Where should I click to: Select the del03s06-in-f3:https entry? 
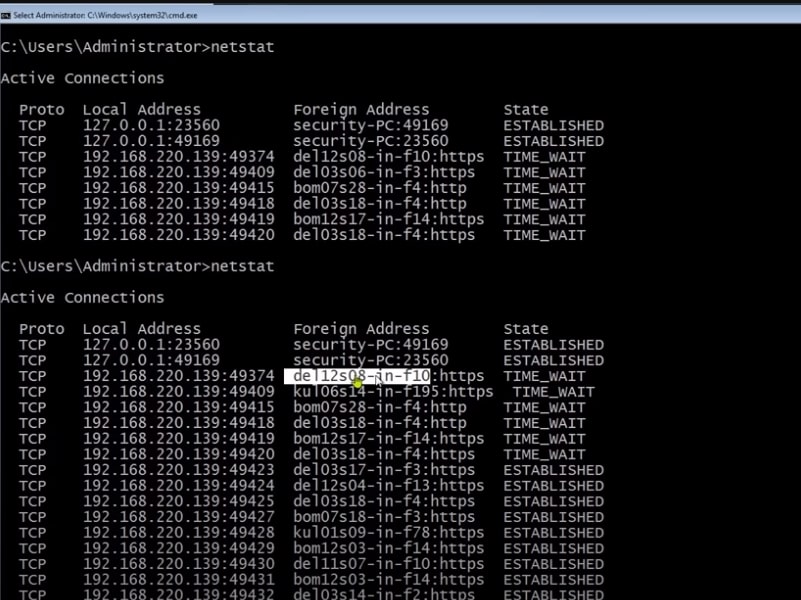click(x=384, y=172)
